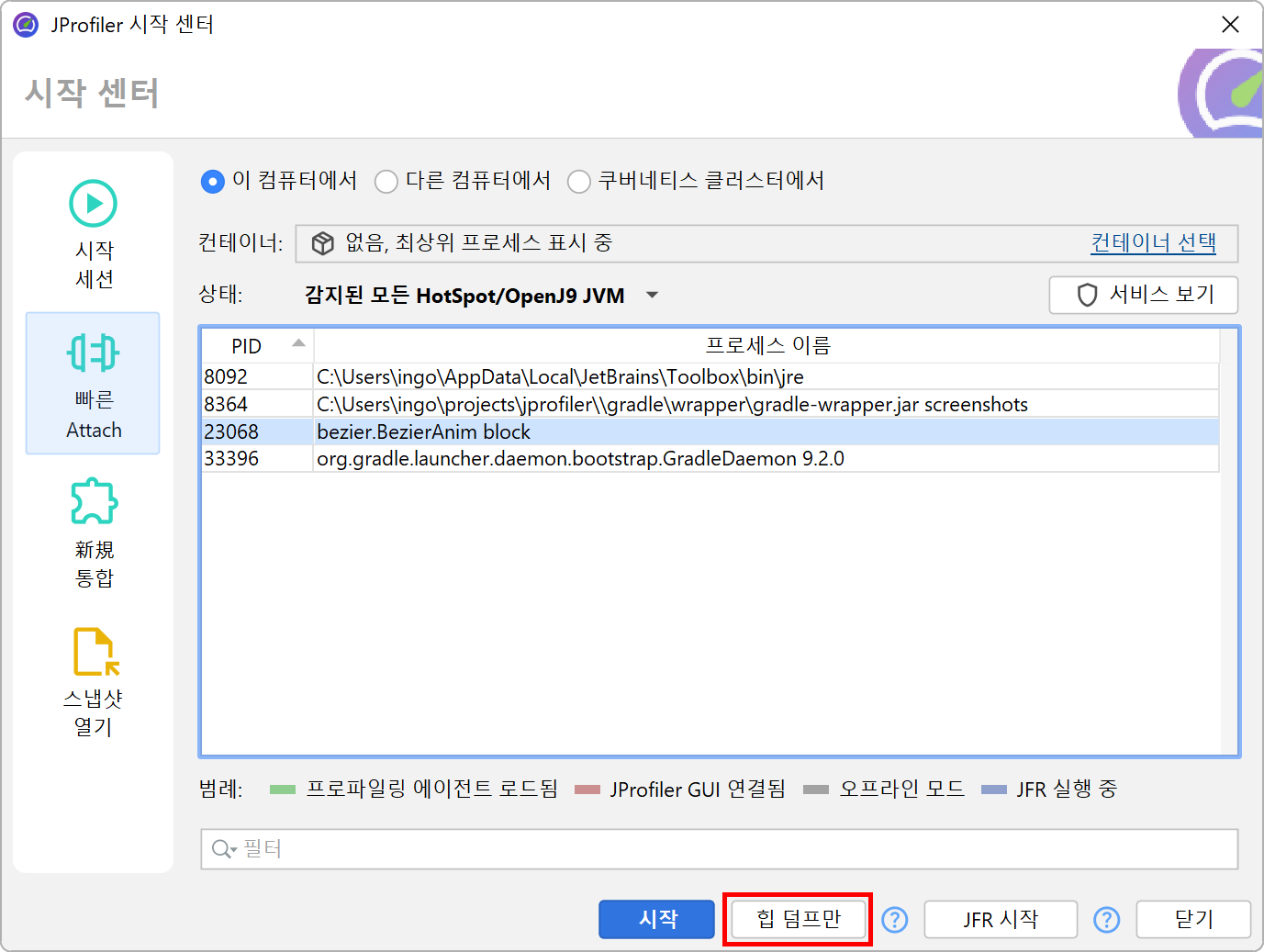Select the Quick Attach (빠른 Attach) plug icon
The height and width of the screenshot is (952, 1264).
click(x=94, y=353)
